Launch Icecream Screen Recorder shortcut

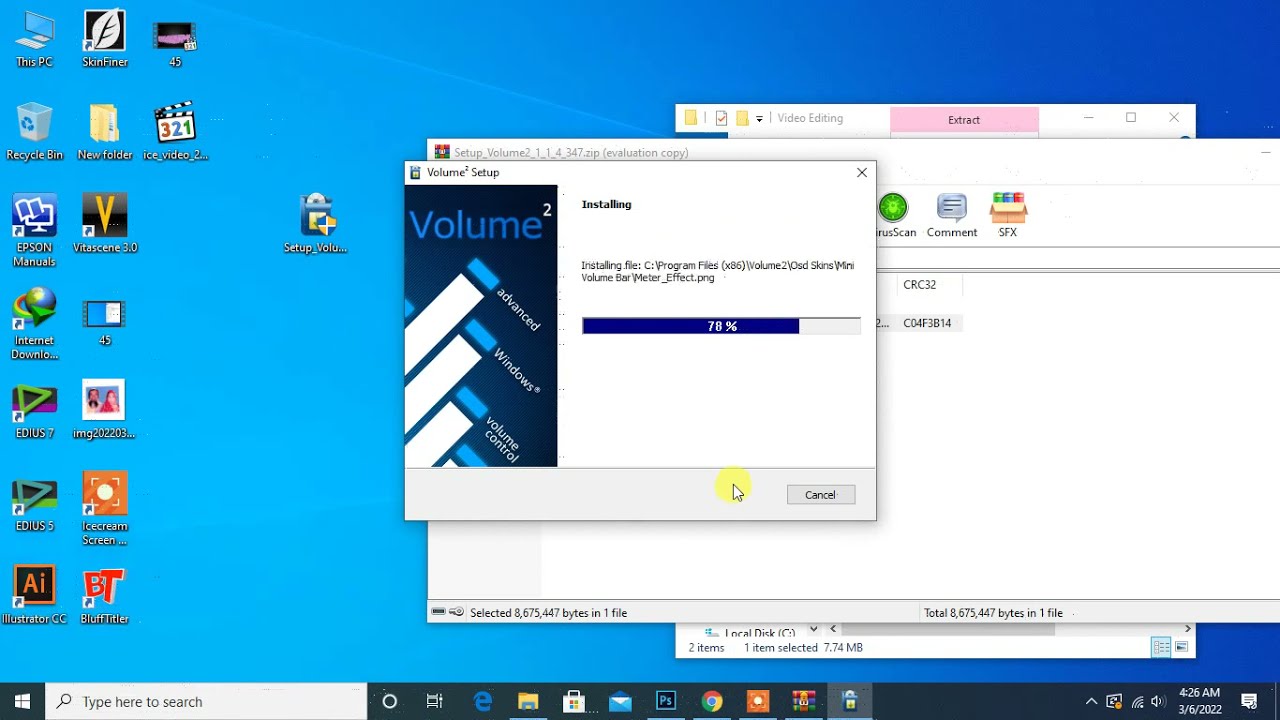pos(105,510)
